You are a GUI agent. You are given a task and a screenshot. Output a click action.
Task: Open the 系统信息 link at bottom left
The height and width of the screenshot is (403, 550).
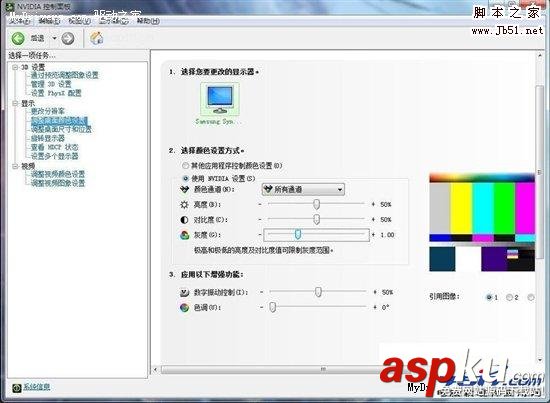pos(36,387)
